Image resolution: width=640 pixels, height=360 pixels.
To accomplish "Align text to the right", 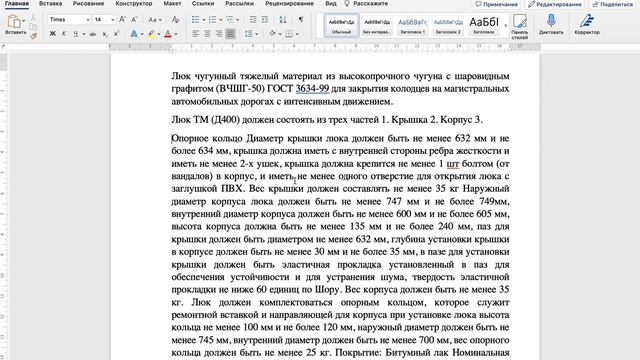I will click(x=219, y=34).
